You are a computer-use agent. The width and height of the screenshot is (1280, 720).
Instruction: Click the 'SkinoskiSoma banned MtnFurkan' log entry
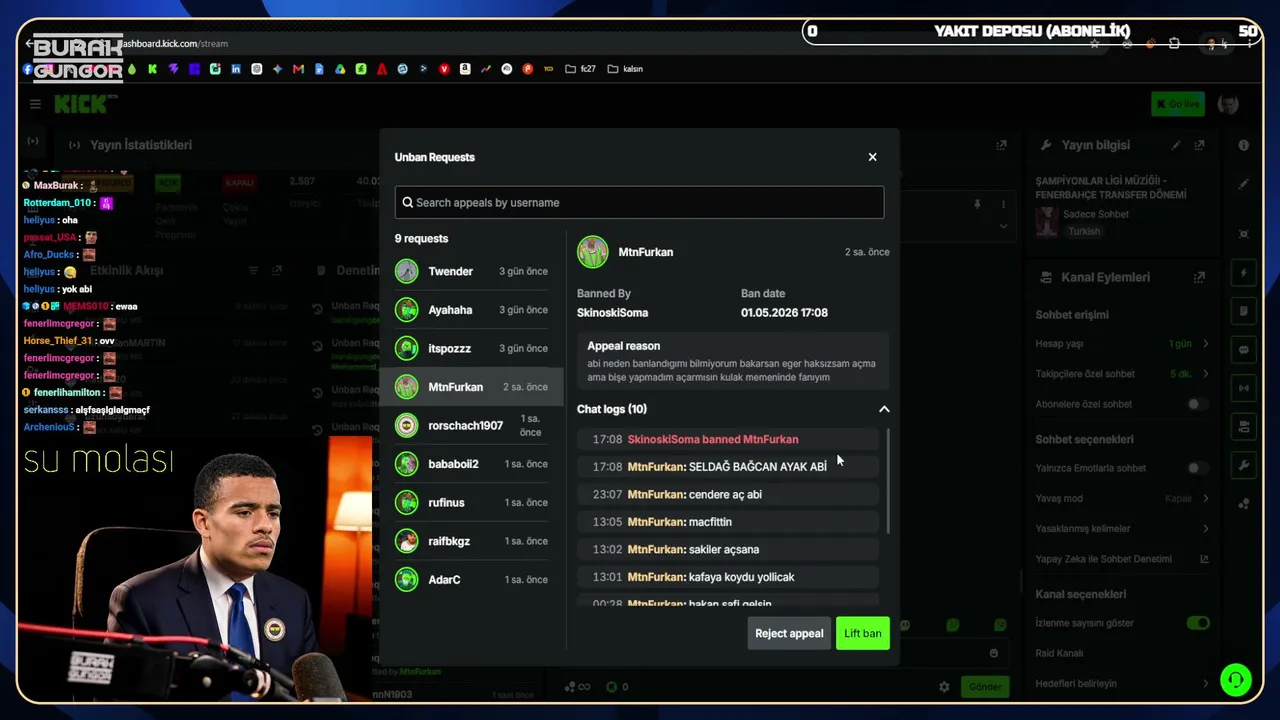(x=728, y=439)
